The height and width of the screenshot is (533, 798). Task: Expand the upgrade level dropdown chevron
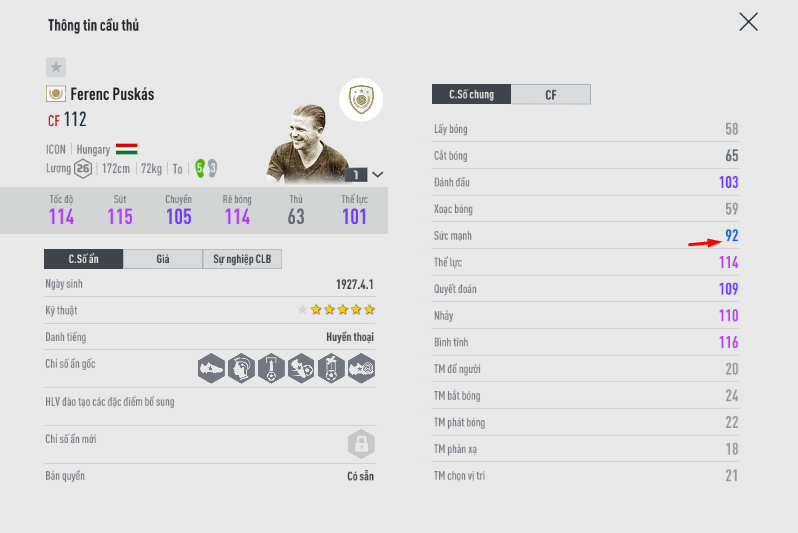[377, 174]
